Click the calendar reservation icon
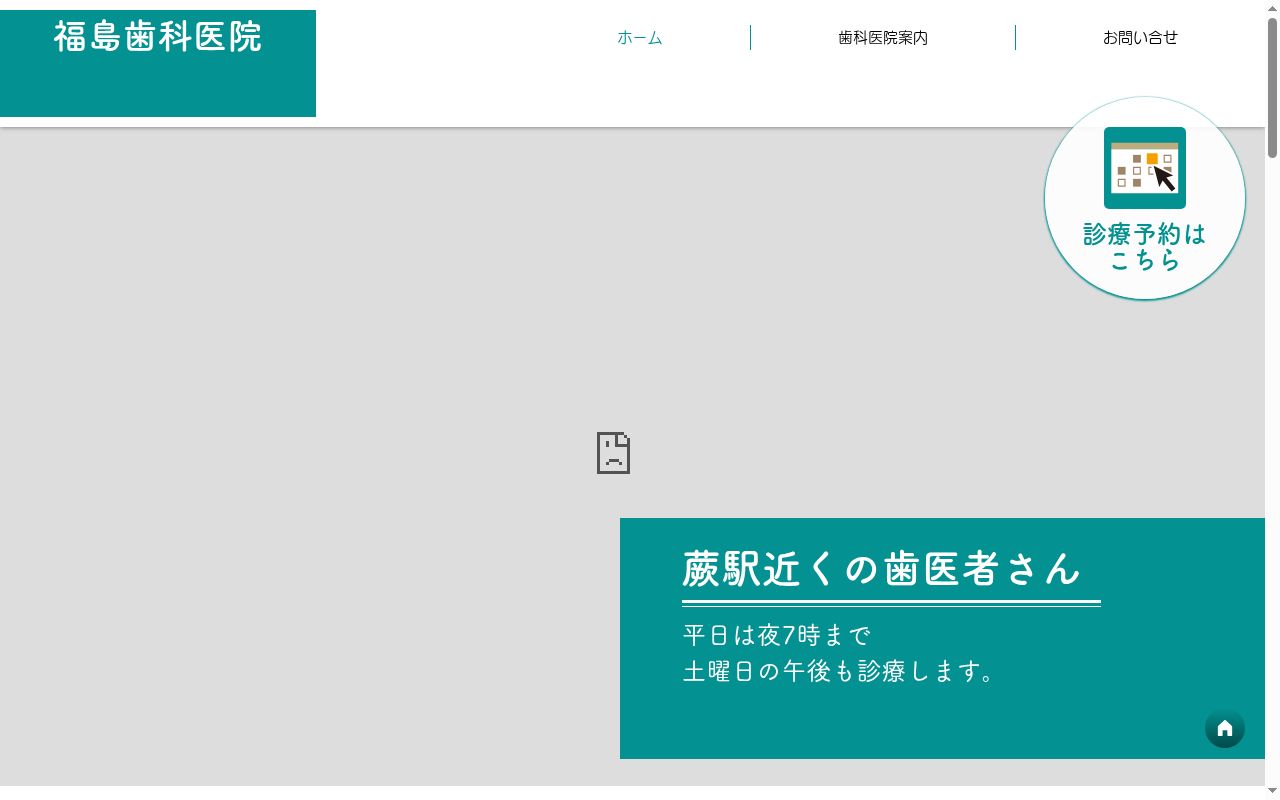Screen dimensions: 1280x800 point(1145,168)
